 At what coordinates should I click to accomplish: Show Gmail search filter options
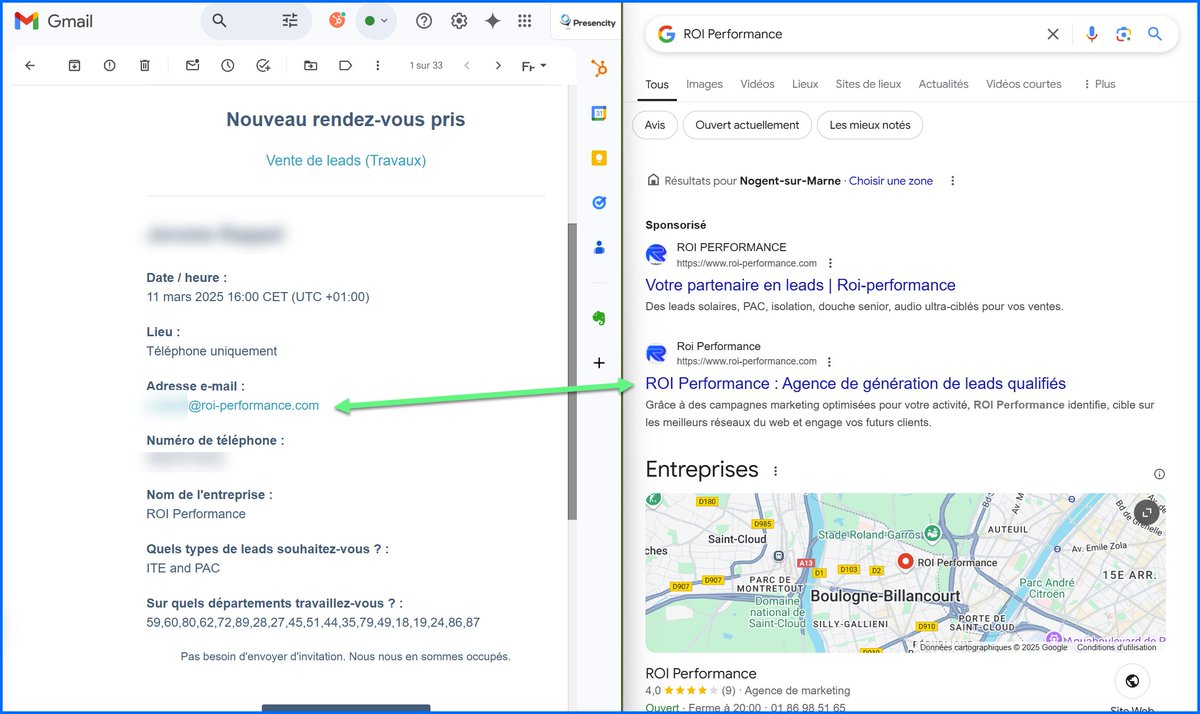tap(290, 21)
